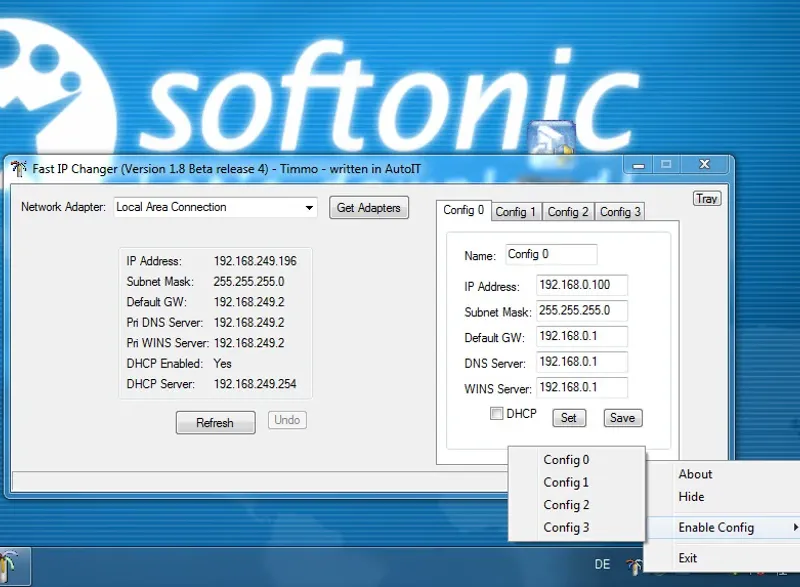Select About from the tray menu
Screen dimensions: 800x587
[722, 474]
